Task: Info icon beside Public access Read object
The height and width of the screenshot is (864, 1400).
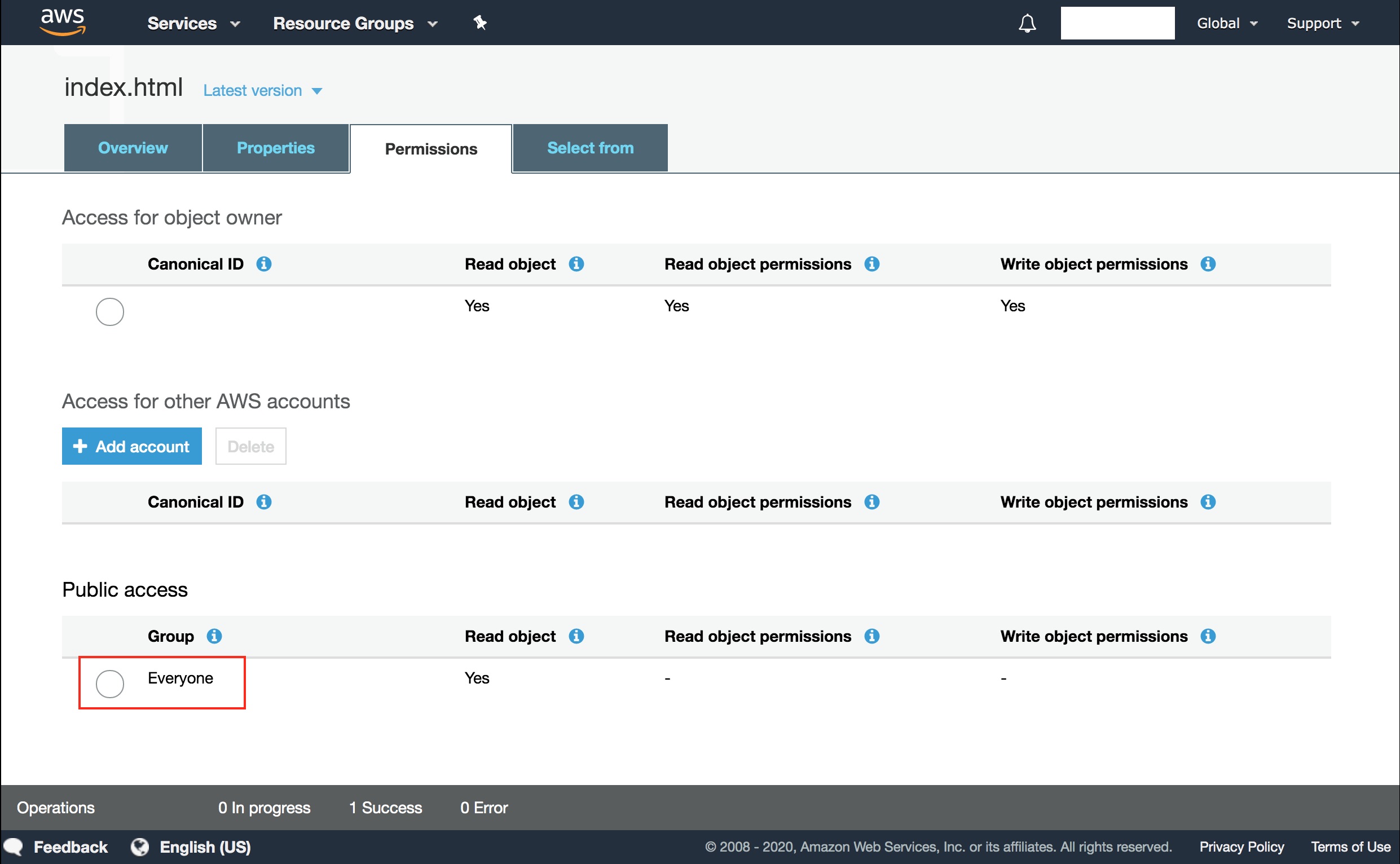Action: pos(576,636)
